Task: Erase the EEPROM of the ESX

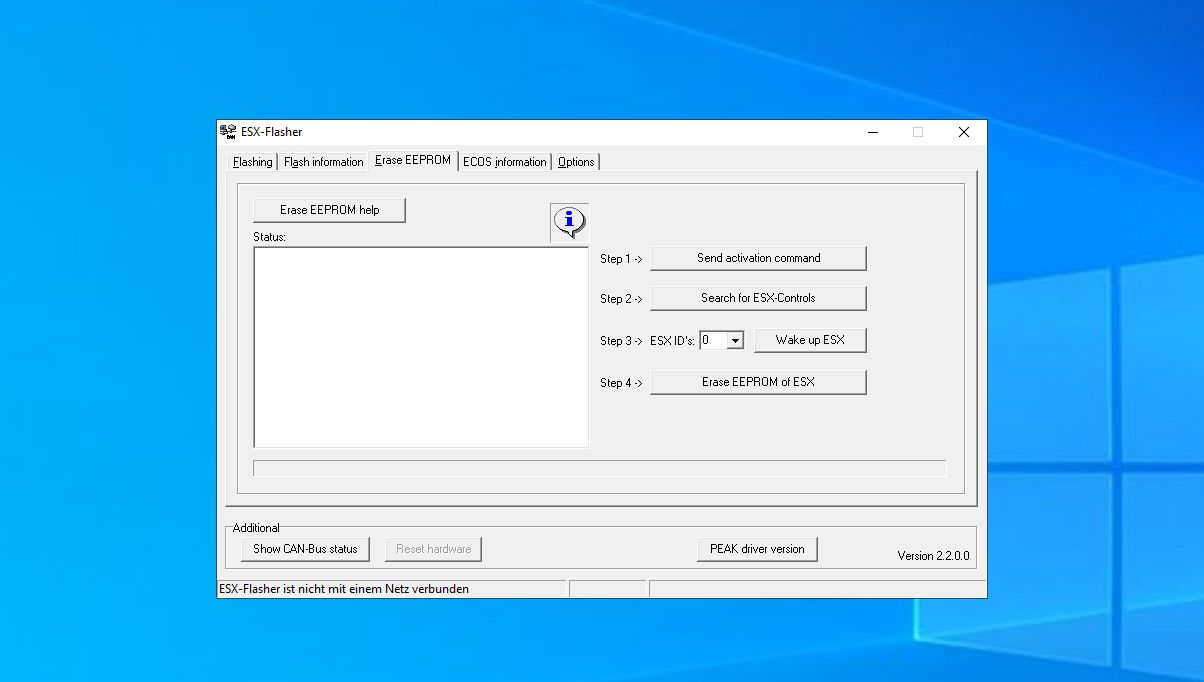Action: coord(758,382)
